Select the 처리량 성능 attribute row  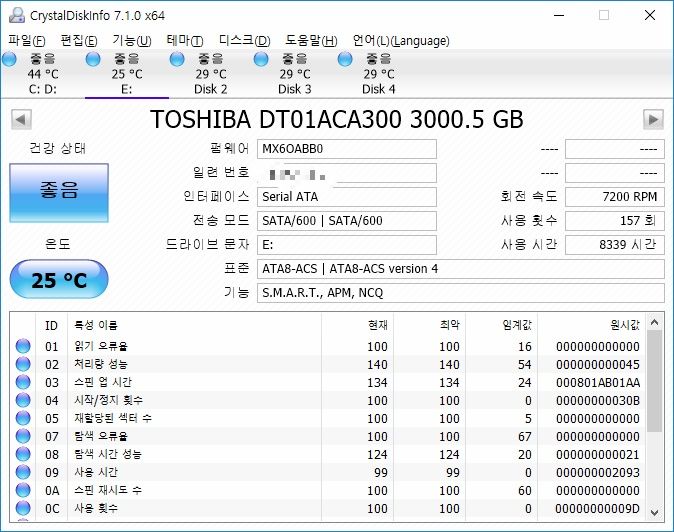coord(328,364)
